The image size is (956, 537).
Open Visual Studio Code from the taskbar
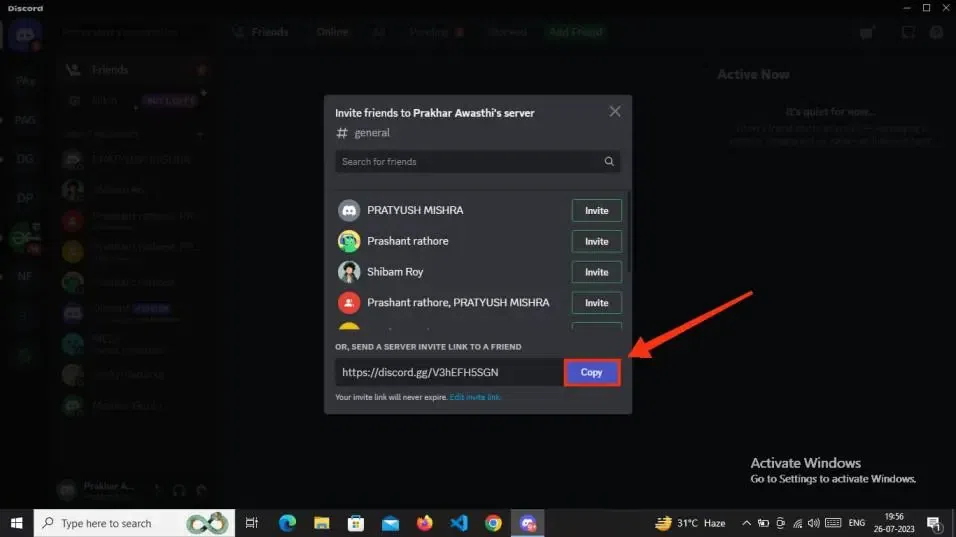pos(458,523)
